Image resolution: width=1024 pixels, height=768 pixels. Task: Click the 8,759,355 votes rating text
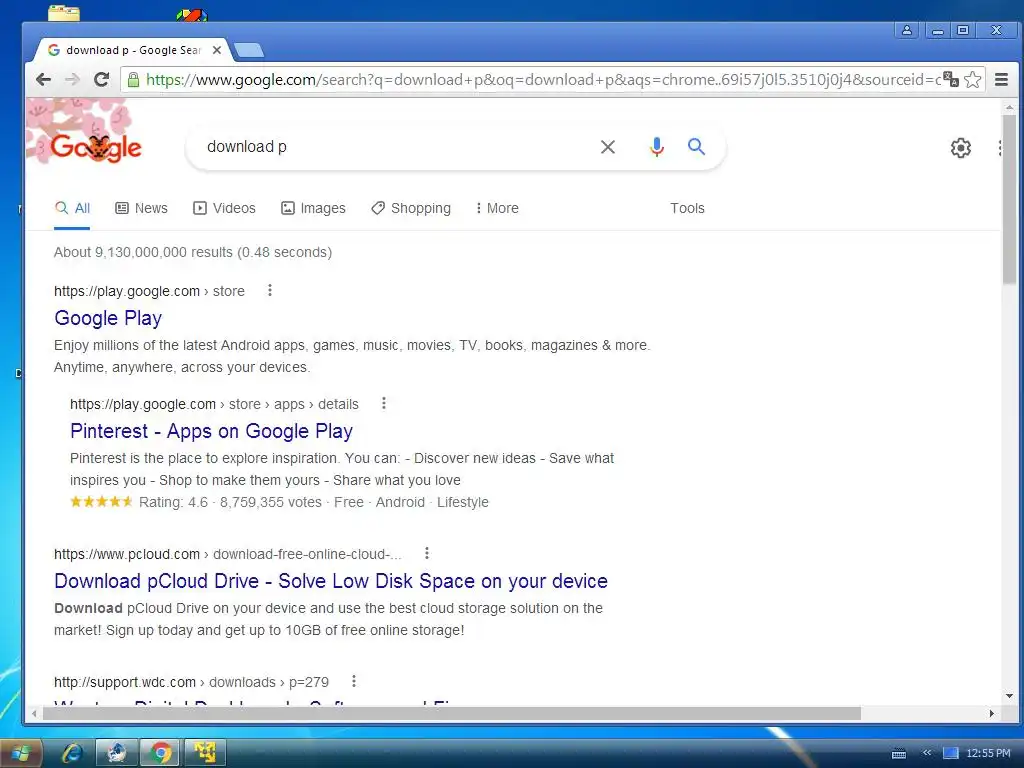tap(270, 502)
